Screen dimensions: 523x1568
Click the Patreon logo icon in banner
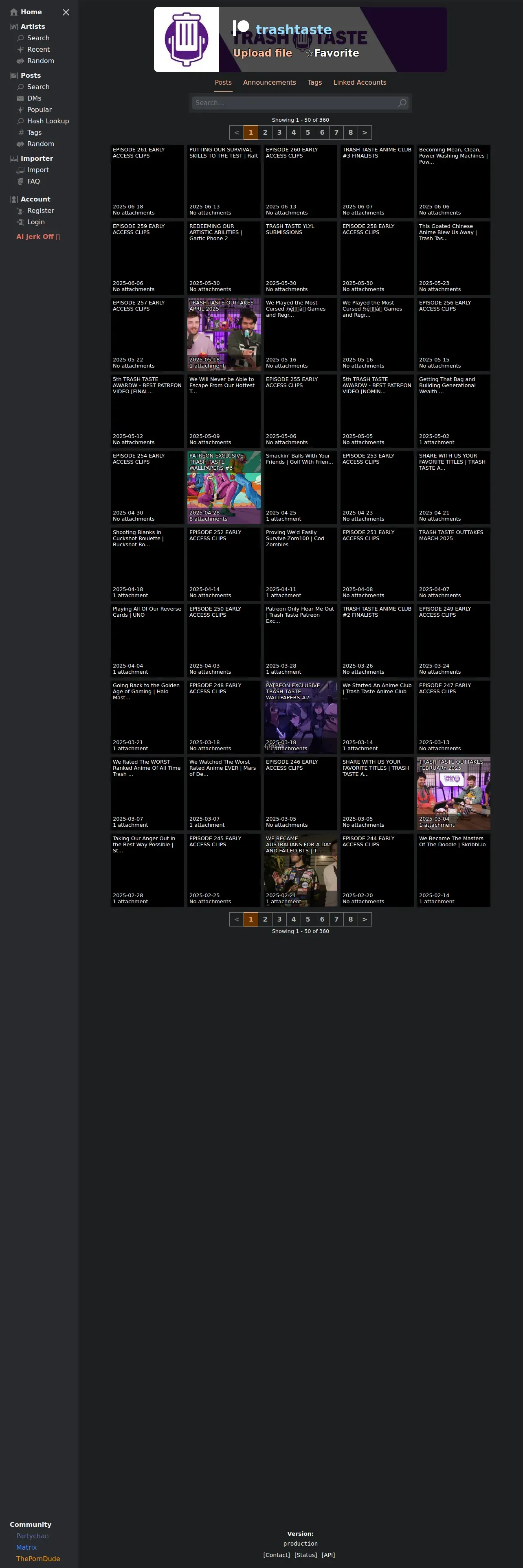pyautogui.click(x=241, y=27)
